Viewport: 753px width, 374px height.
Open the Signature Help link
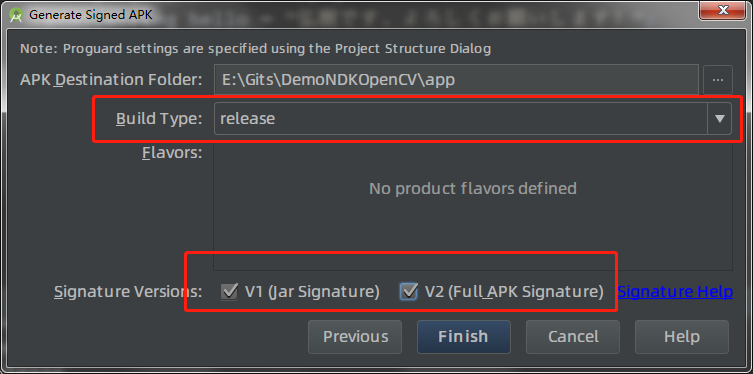[675, 291]
